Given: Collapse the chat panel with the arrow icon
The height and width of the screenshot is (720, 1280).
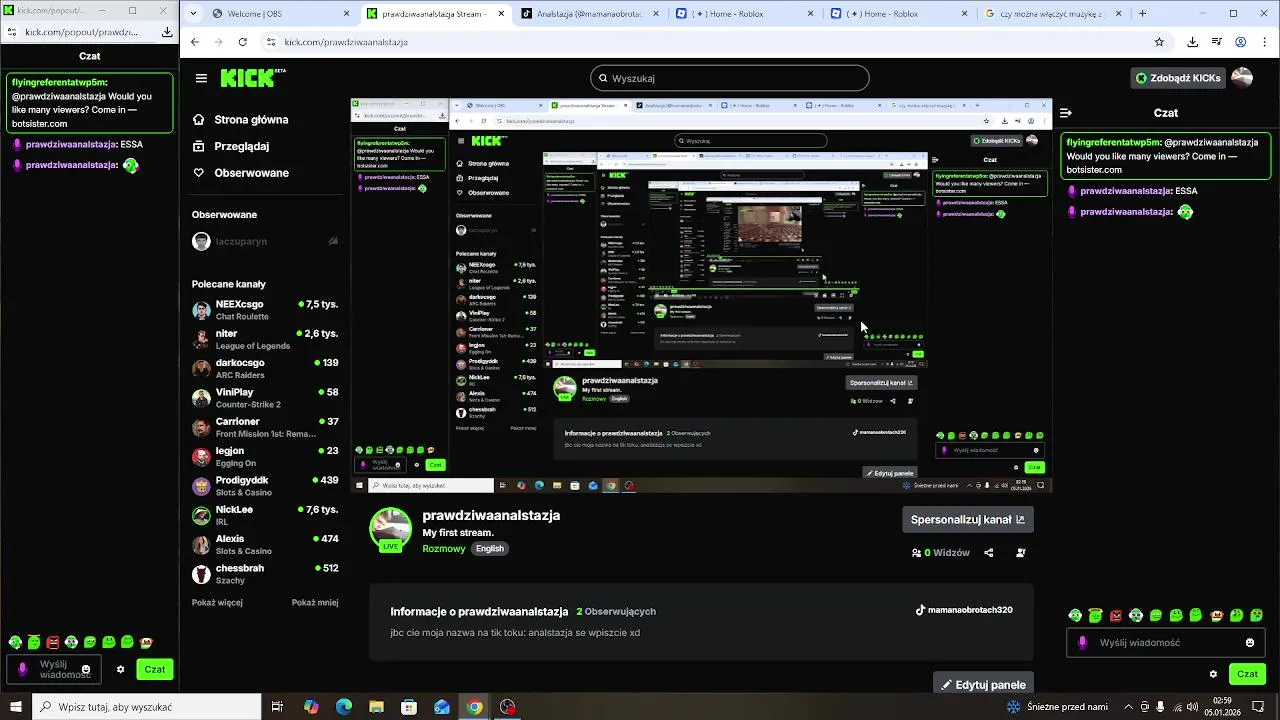Looking at the screenshot, I should click(x=1066, y=113).
